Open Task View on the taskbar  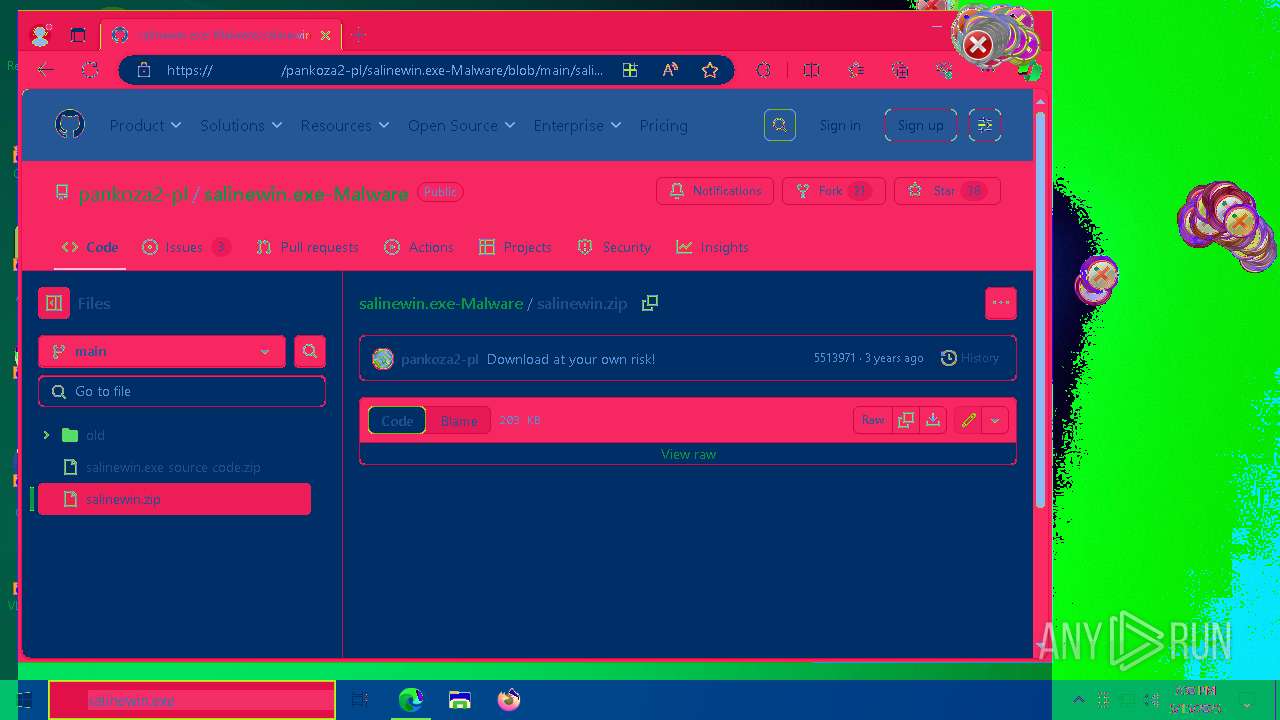[x=360, y=700]
